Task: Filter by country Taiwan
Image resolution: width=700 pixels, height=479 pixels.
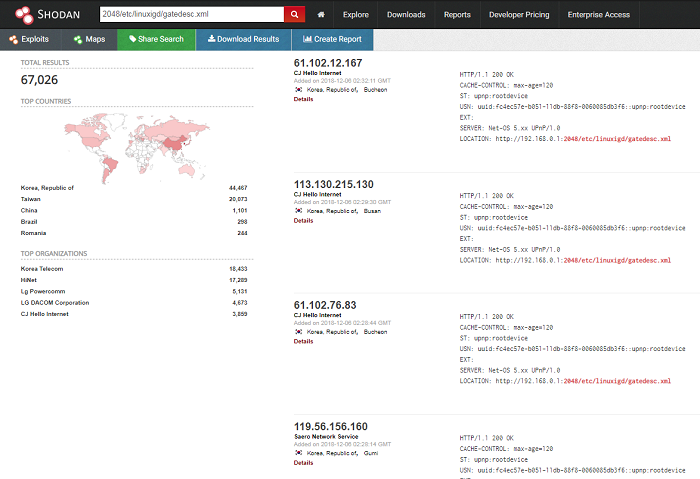Action: coord(30,199)
